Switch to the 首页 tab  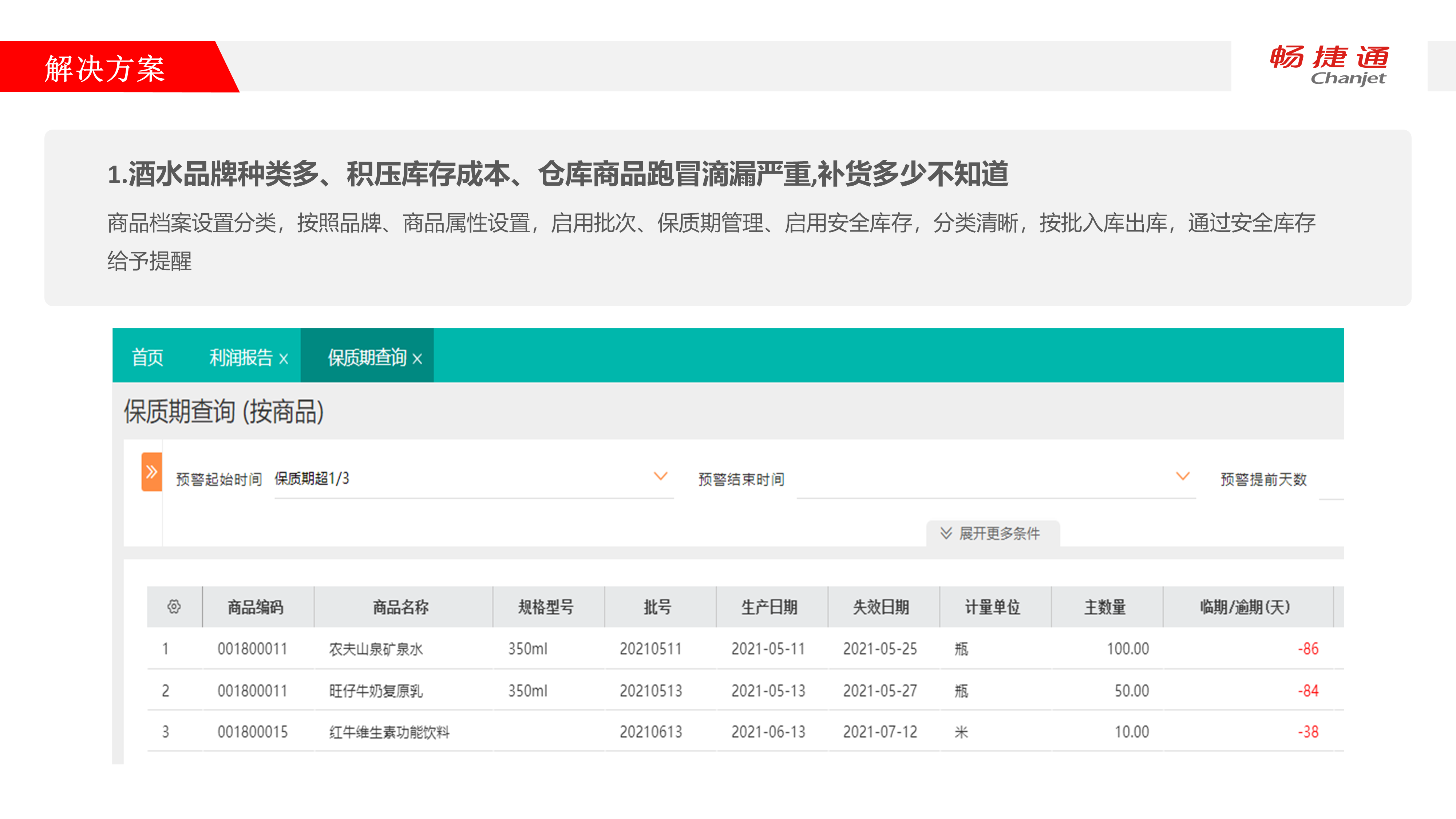pyautogui.click(x=147, y=357)
